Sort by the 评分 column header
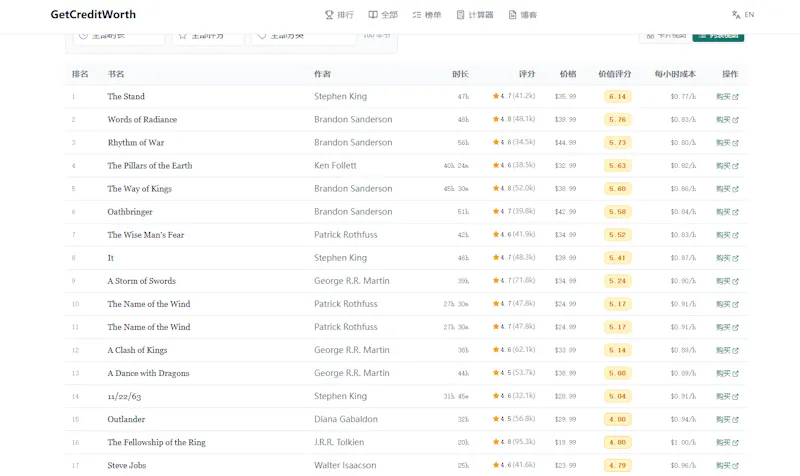 pos(527,74)
